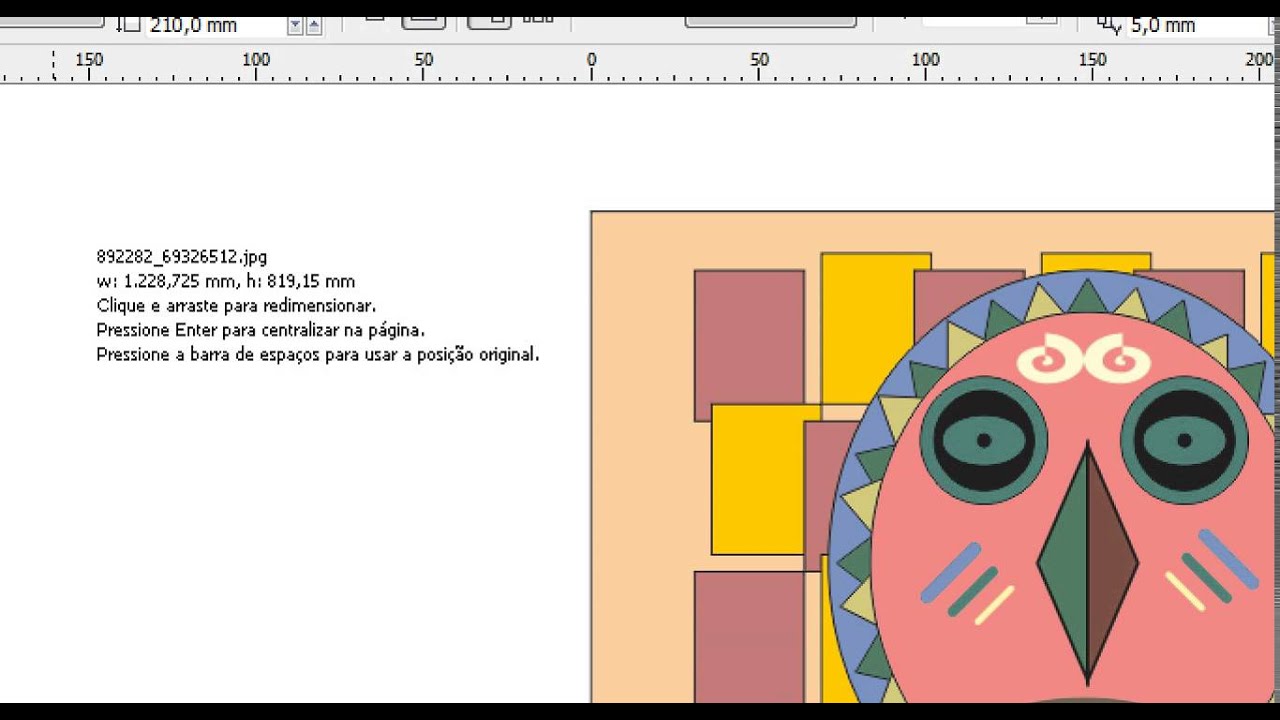
Task: Click the hint 'Clique e arraste para redimensionar.'
Action: 236,305
